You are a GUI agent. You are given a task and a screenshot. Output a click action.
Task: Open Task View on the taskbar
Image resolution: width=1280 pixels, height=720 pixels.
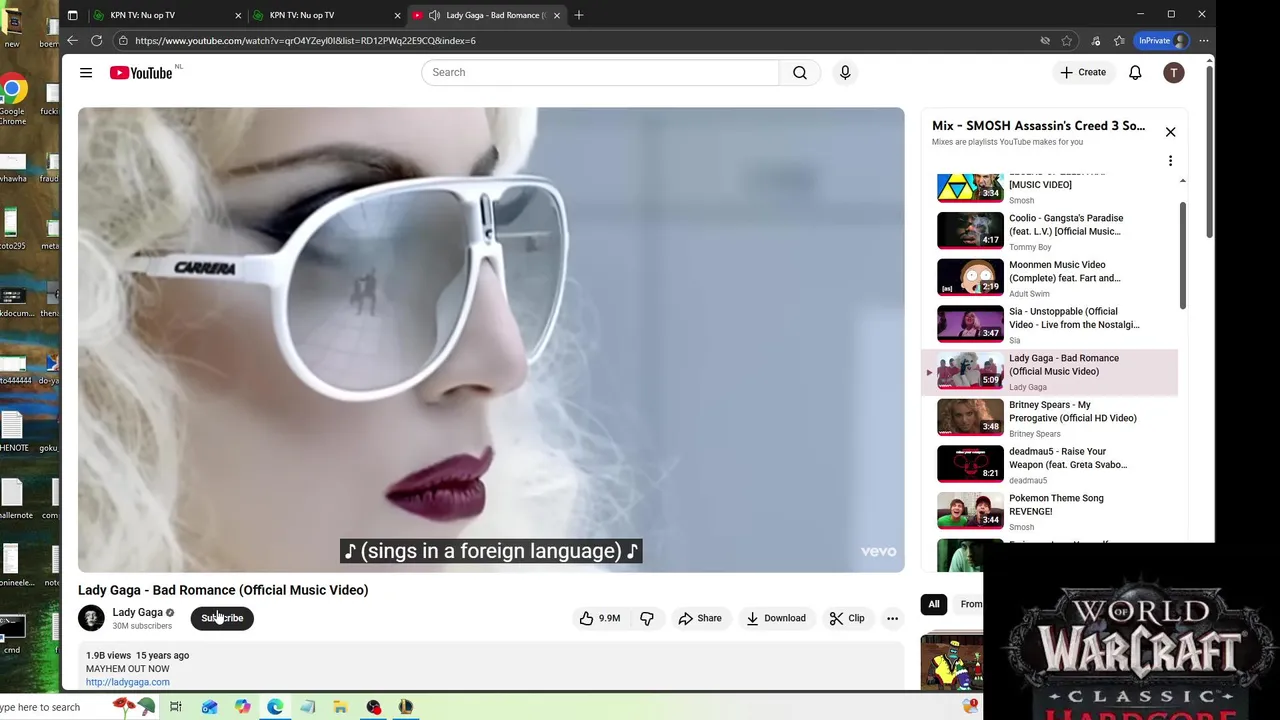pyautogui.click(x=176, y=707)
